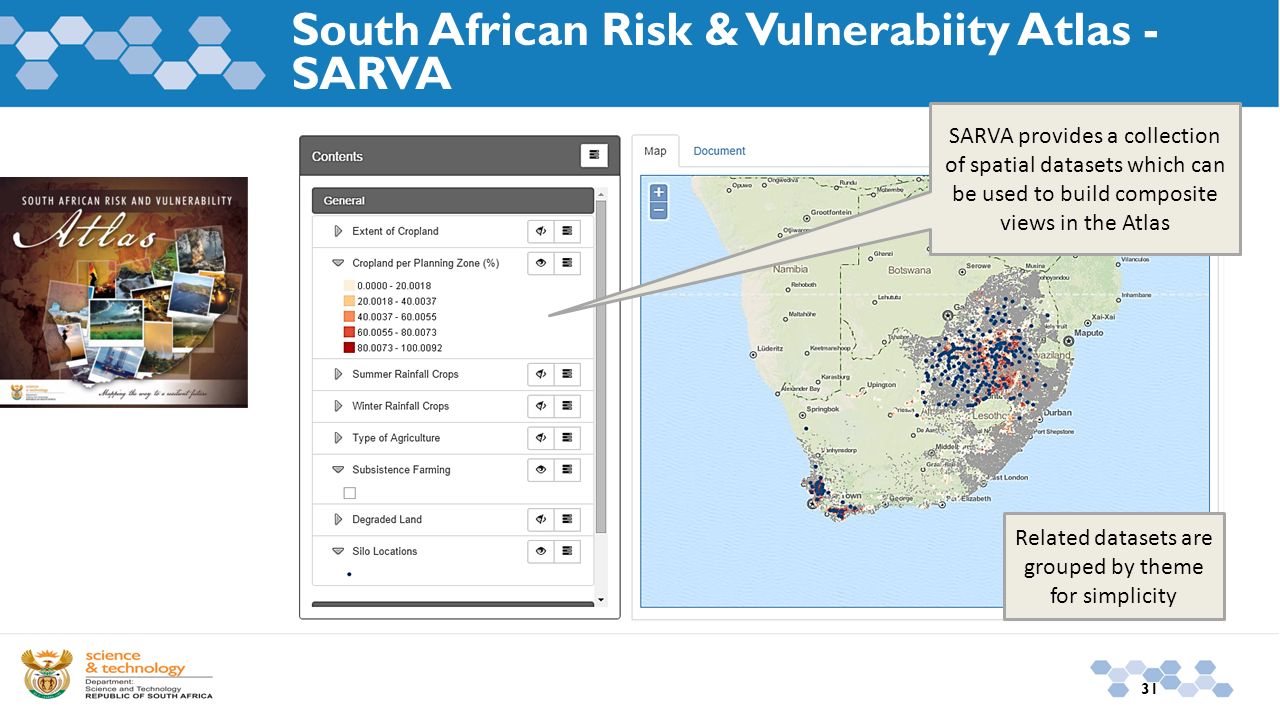Zoom out on the map

pyautogui.click(x=658, y=211)
